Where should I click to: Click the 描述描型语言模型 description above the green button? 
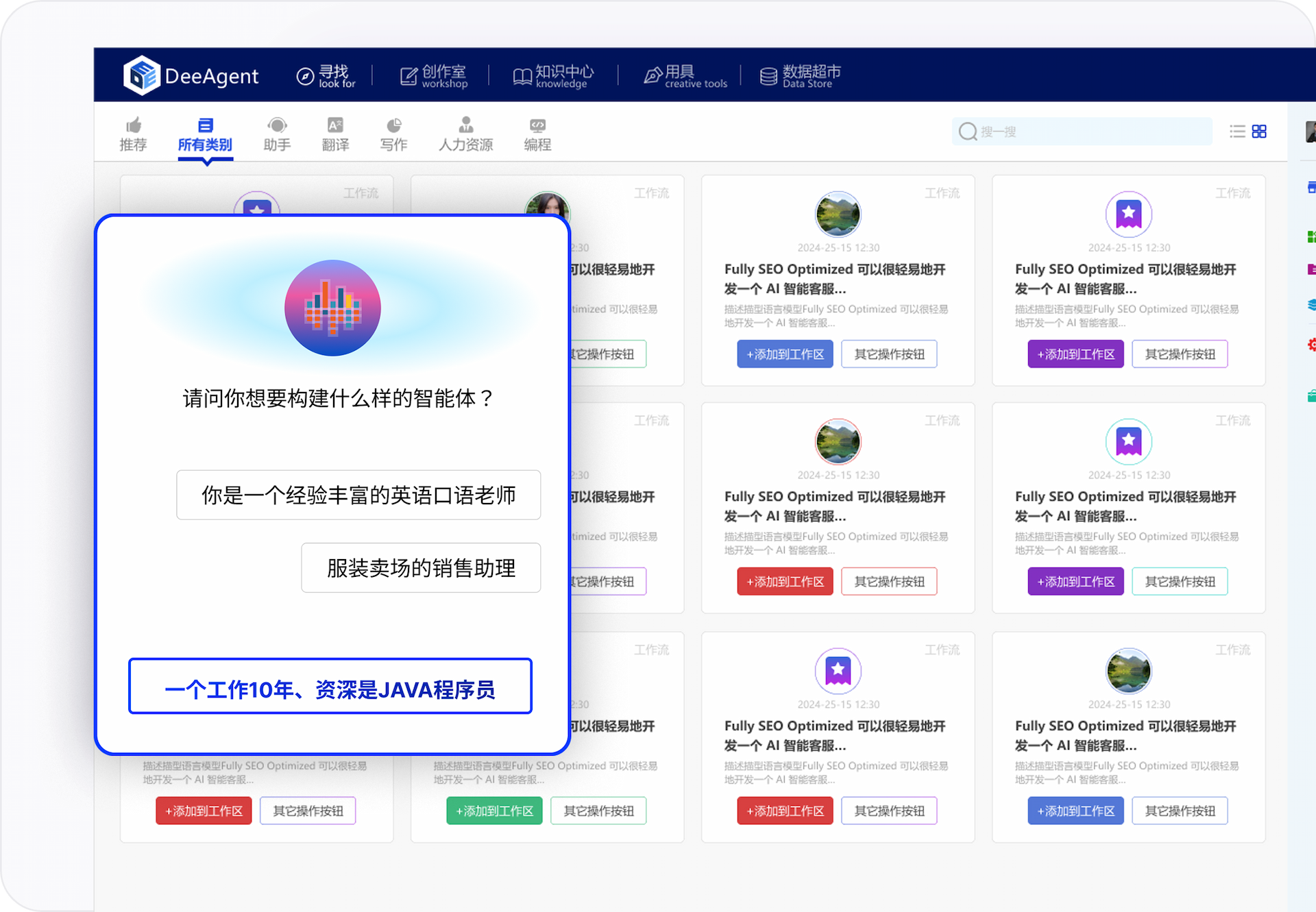coord(546,772)
